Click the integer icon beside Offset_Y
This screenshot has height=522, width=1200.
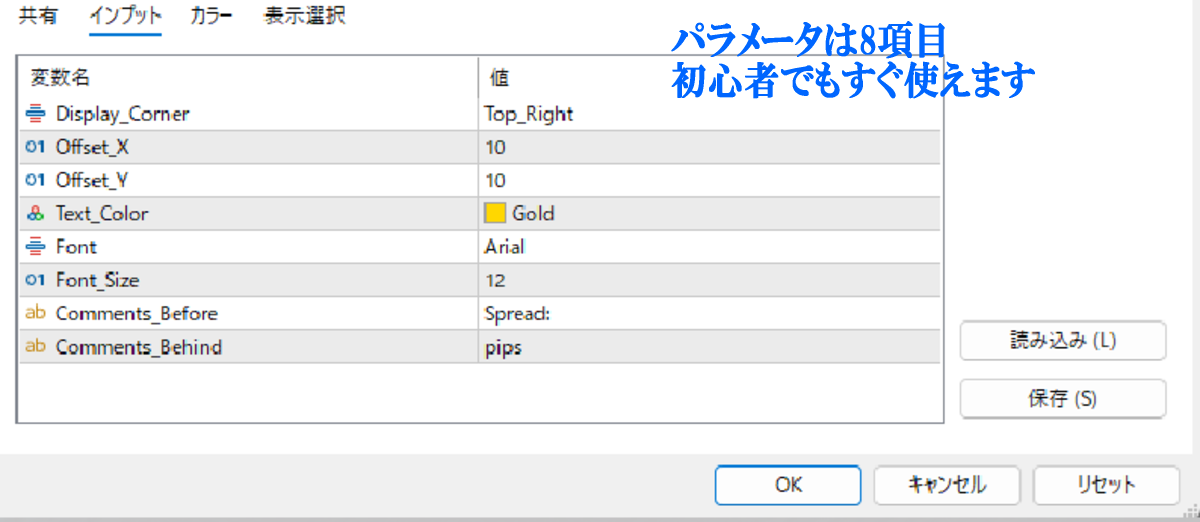[35, 180]
